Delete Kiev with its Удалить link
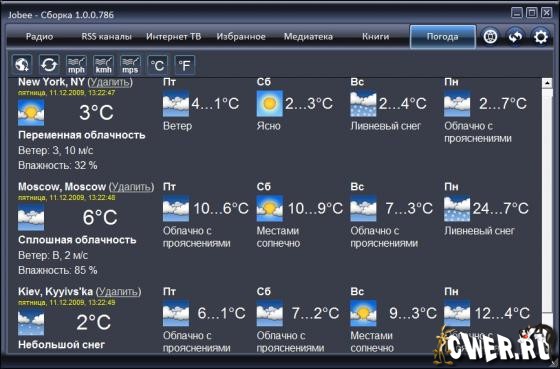The image size is (560, 369). (118, 291)
